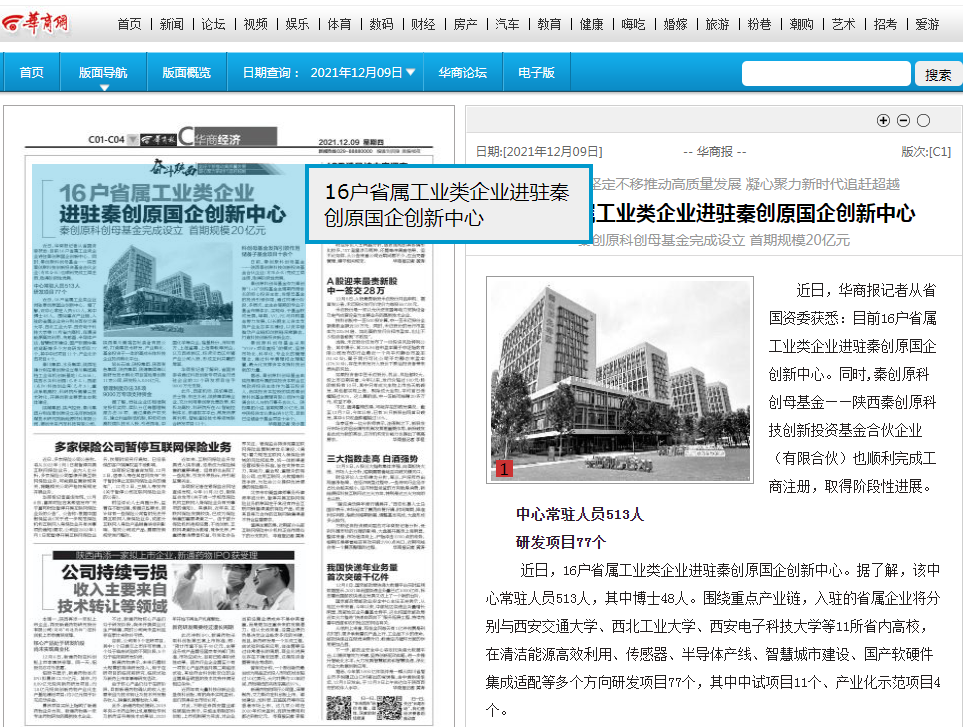Open the 电子版 tab
963x727 pixels.
coord(536,73)
